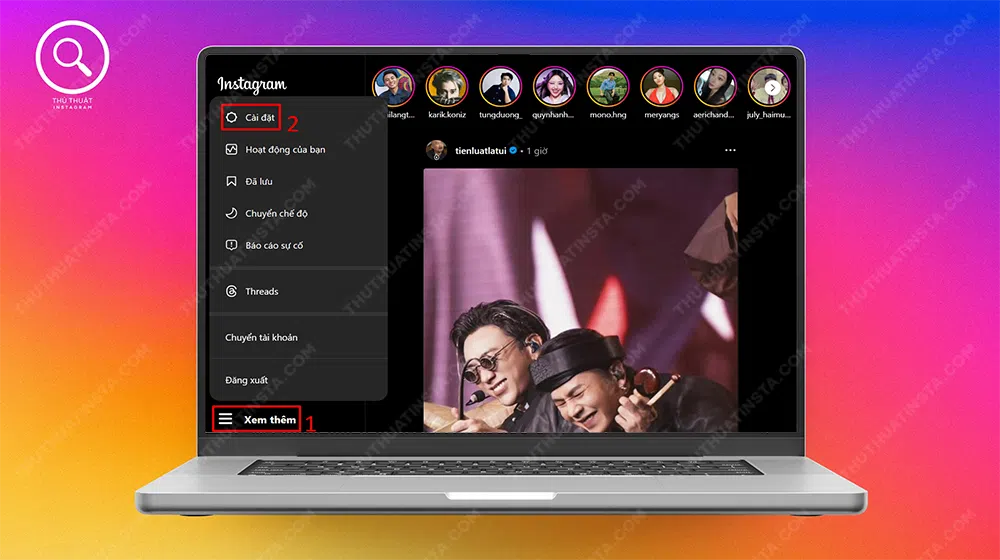View meryangs story avatar
The image size is (1000, 560).
[661, 87]
